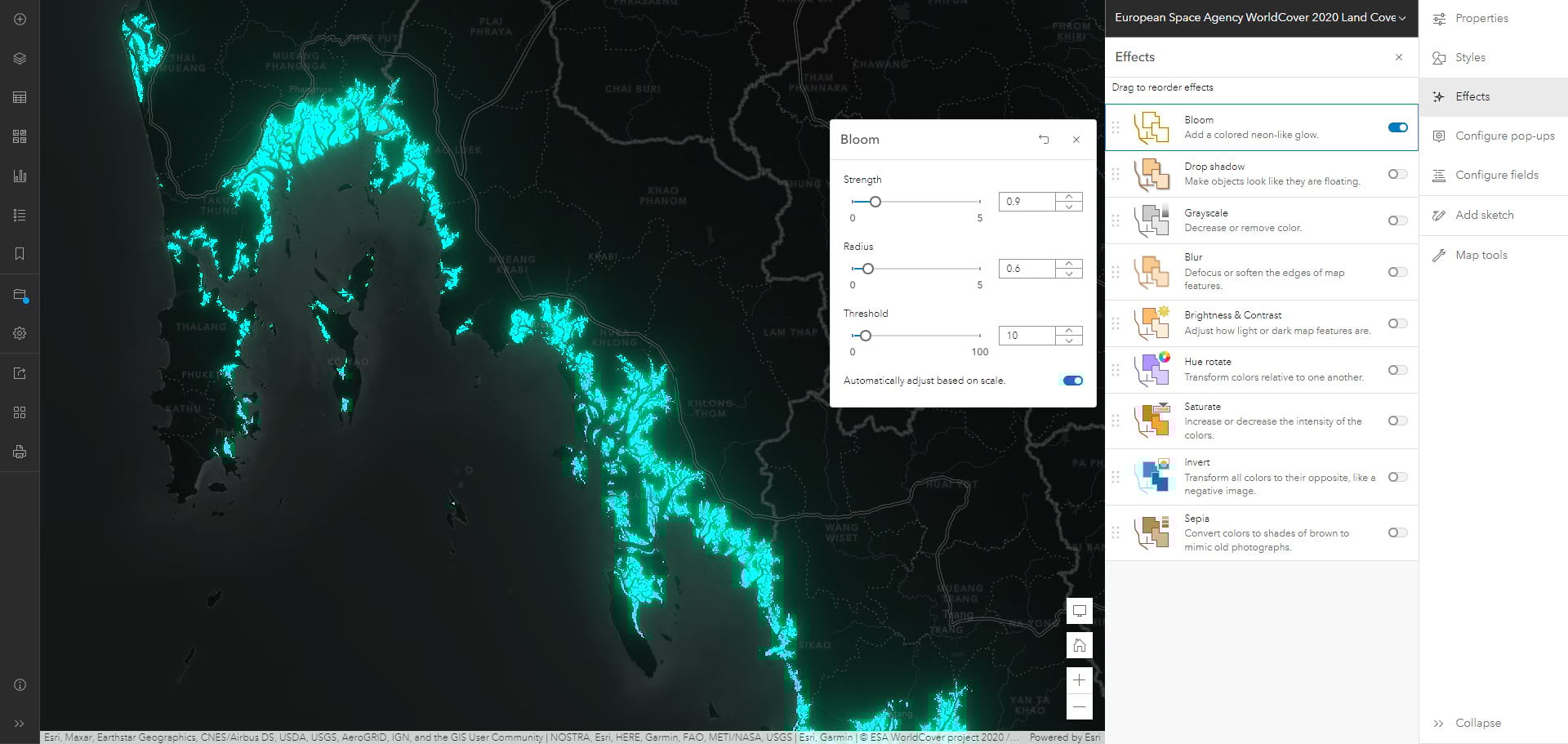Click Add sketch
Image resolution: width=1568 pixels, height=744 pixels.
pos(1484,215)
